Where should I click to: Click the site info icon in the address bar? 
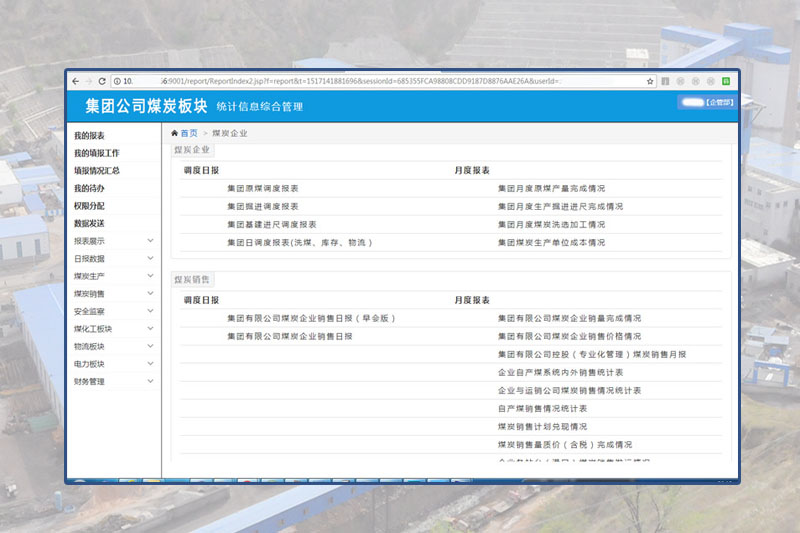pos(116,81)
